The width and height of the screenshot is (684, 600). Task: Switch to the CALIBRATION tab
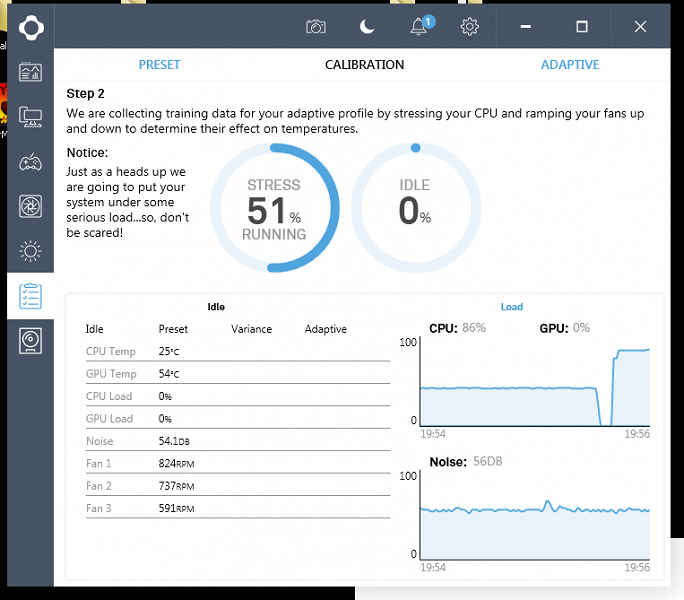click(365, 65)
